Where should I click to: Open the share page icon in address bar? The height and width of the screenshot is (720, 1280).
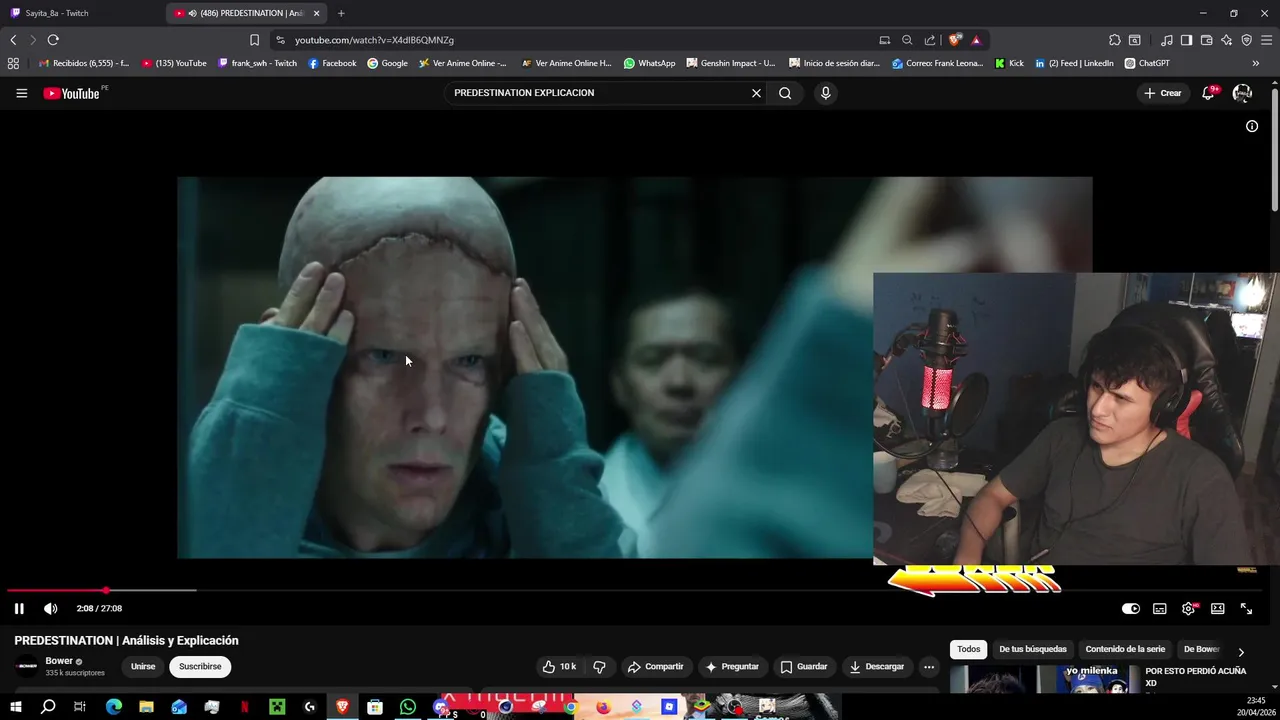(930, 40)
